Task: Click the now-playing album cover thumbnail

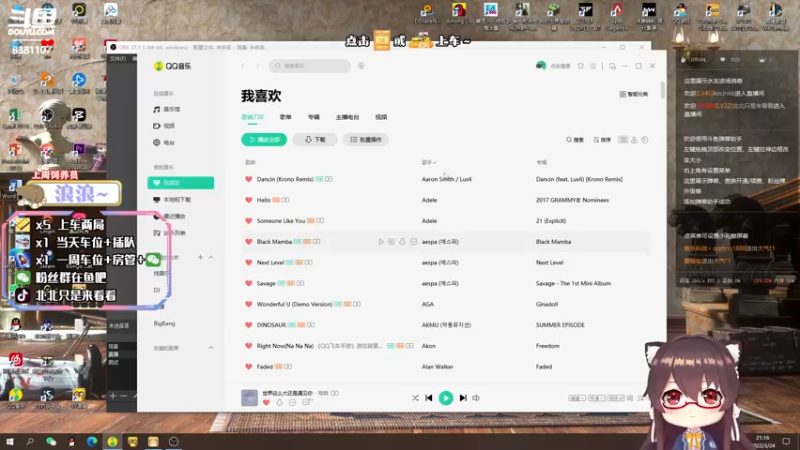Action: pos(249,398)
